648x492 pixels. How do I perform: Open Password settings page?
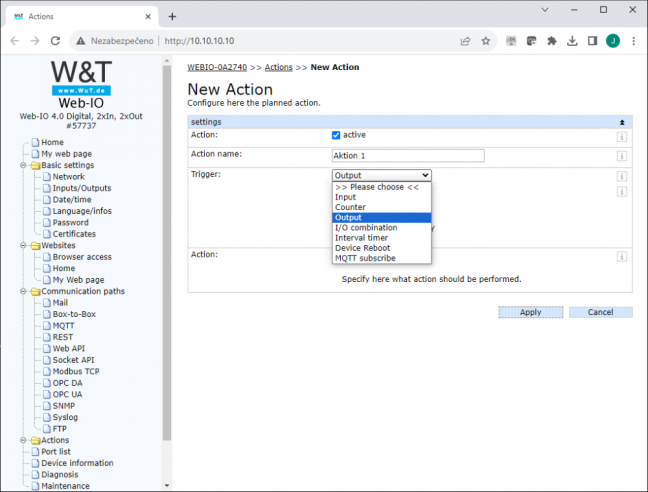[x=71, y=223]
